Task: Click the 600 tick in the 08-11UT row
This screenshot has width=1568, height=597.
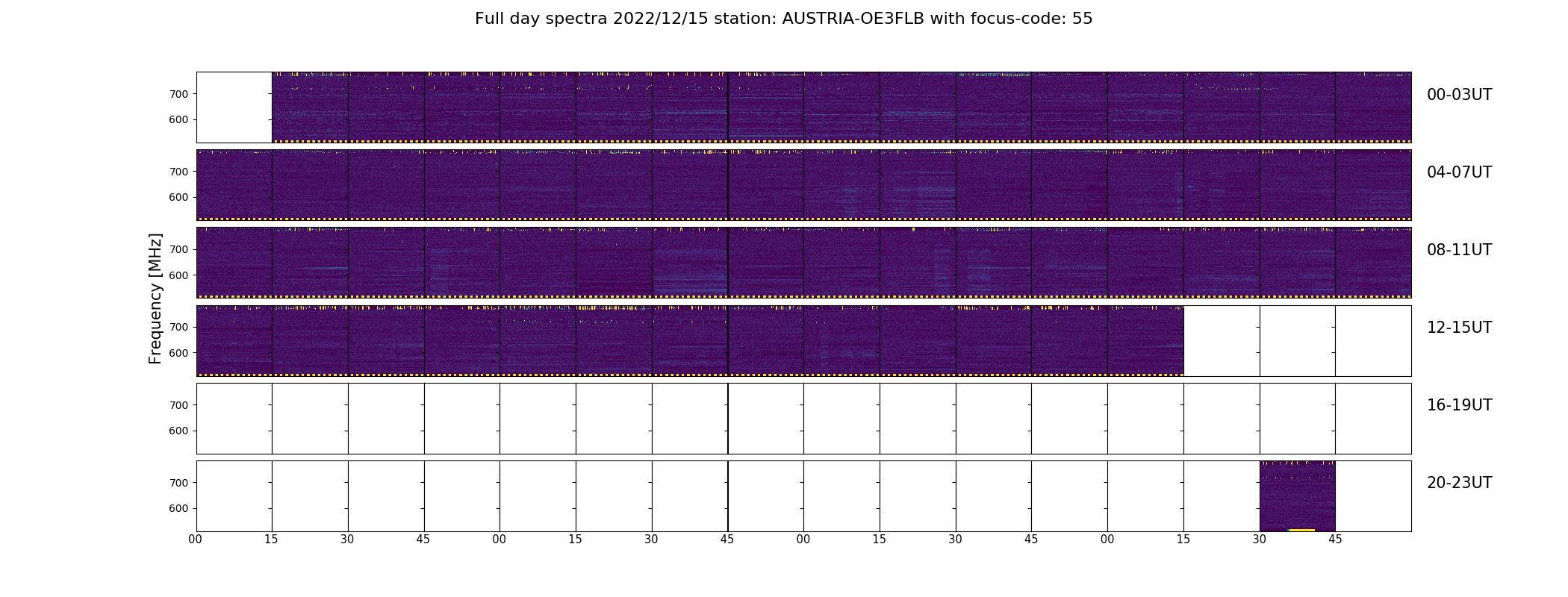Action: [178, 275]
